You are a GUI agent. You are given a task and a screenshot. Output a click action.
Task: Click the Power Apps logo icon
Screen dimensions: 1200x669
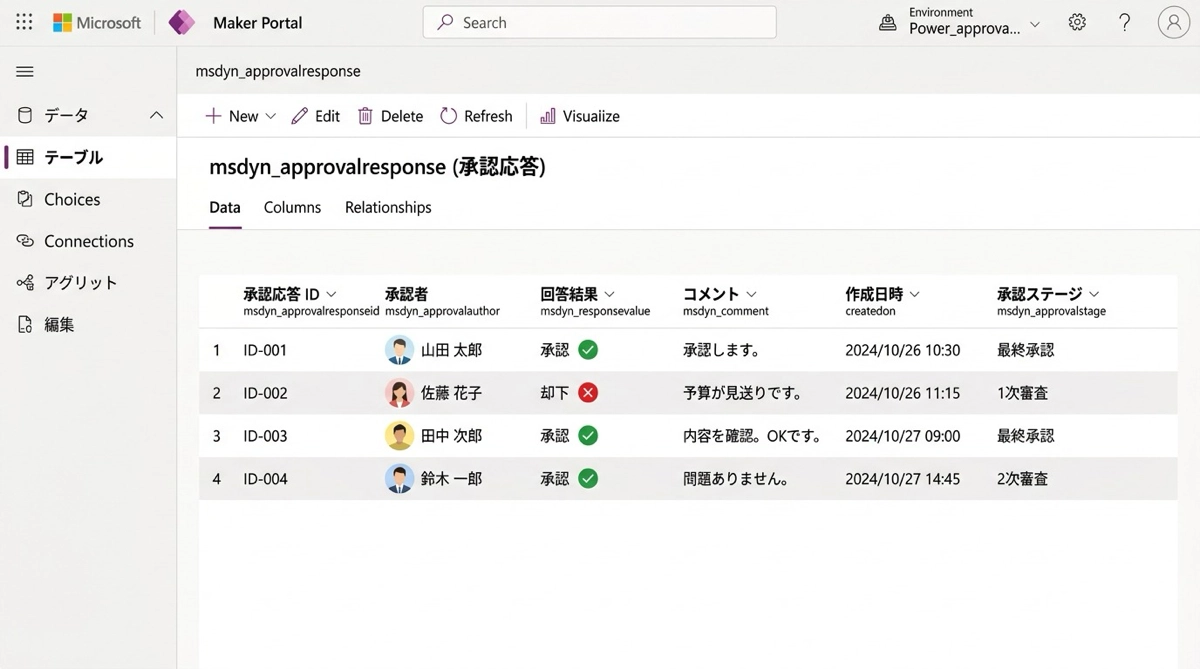182,22
